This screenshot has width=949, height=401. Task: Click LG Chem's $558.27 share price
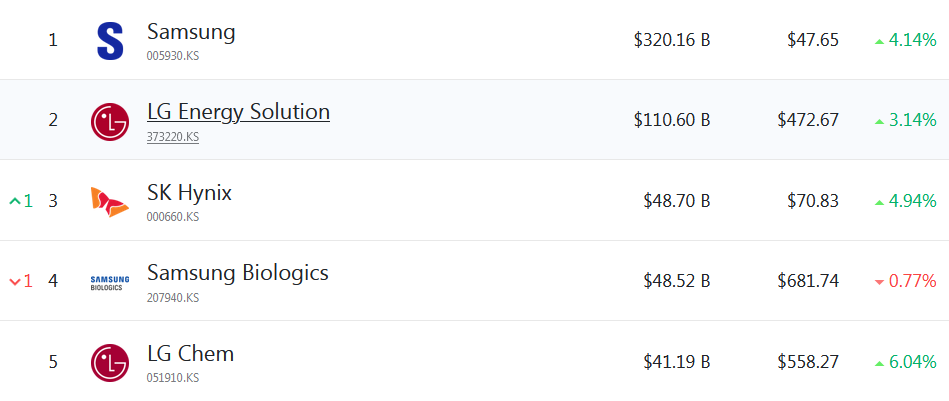coord(807,362)
